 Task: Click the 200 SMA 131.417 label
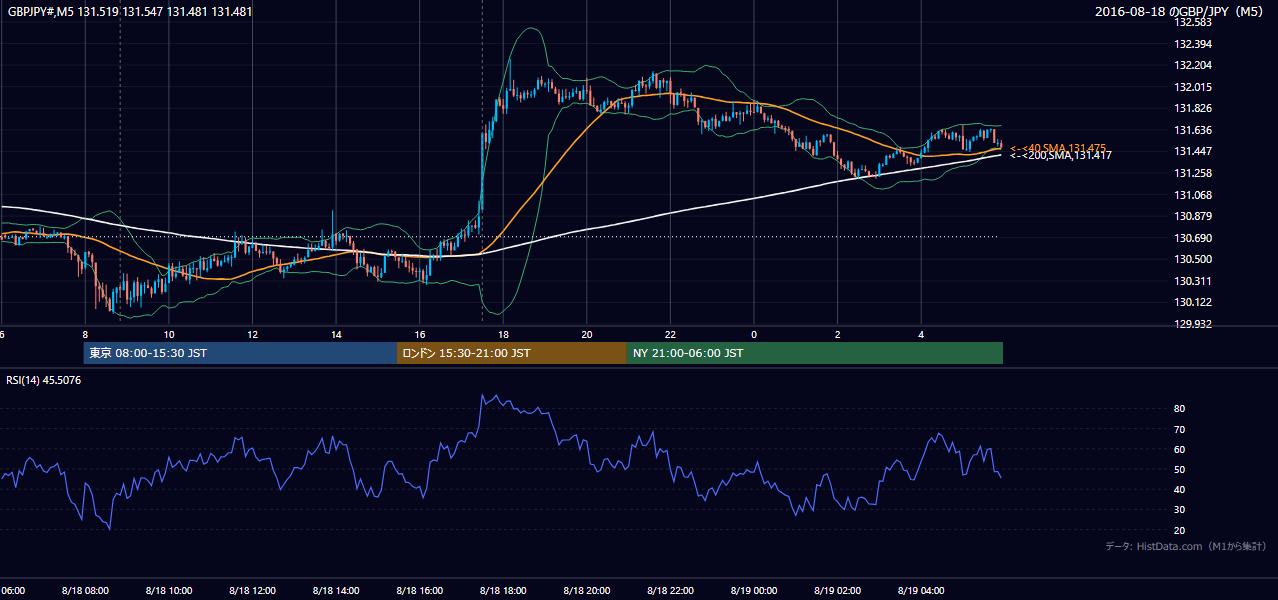click(1060, 155)
